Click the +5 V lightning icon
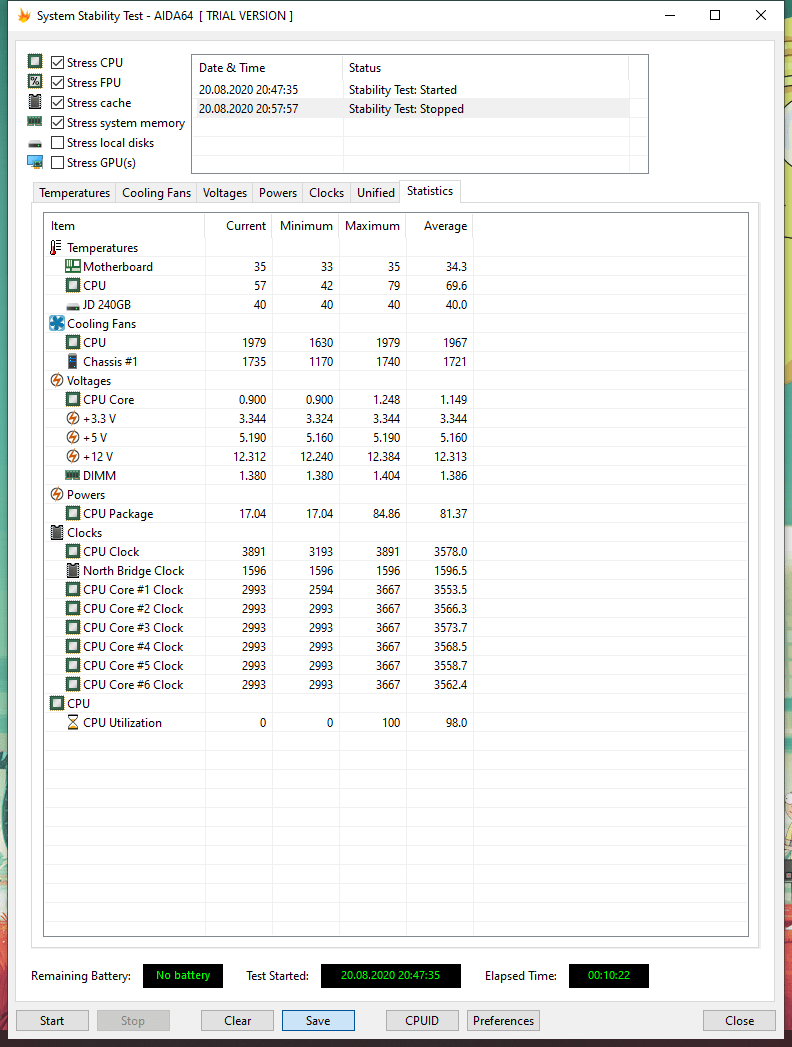Viewport: 792px width, 1047px height. pos(73,437)
